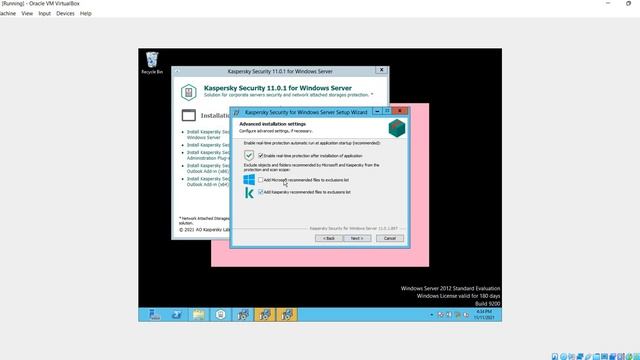This screenshot has width=640, height=360.
Task: Click the Setup Wizard title bar icon
Action: (x=236, y=112)
